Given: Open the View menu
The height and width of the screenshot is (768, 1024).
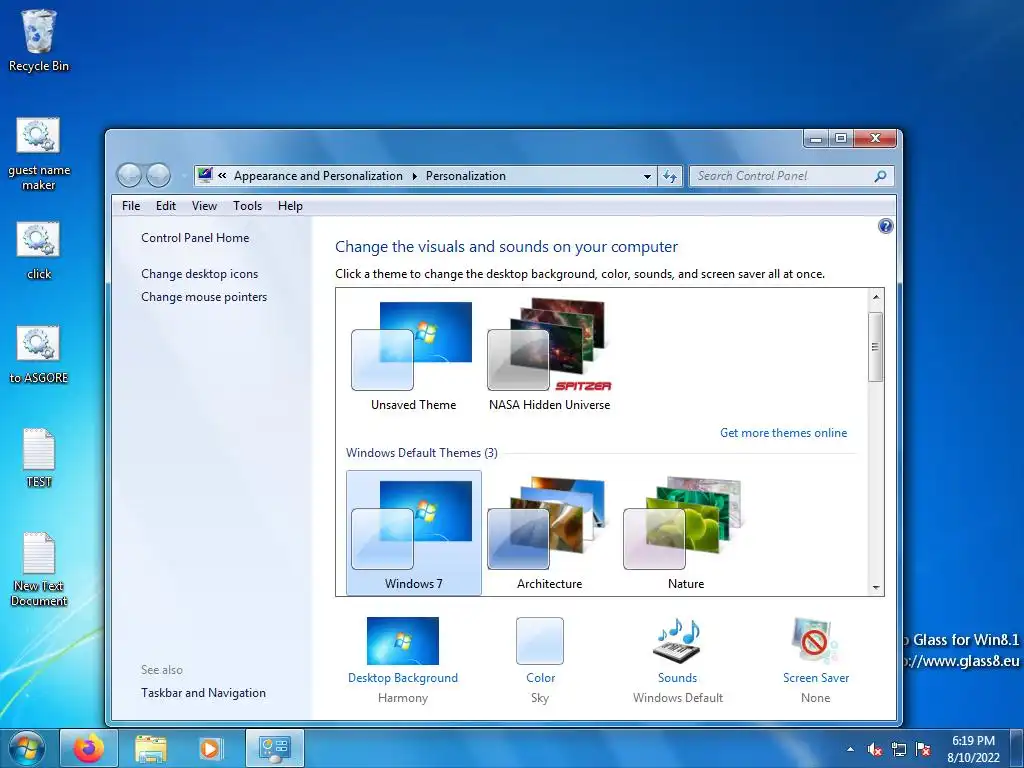Looking at the screenshot, I should 204,206.
